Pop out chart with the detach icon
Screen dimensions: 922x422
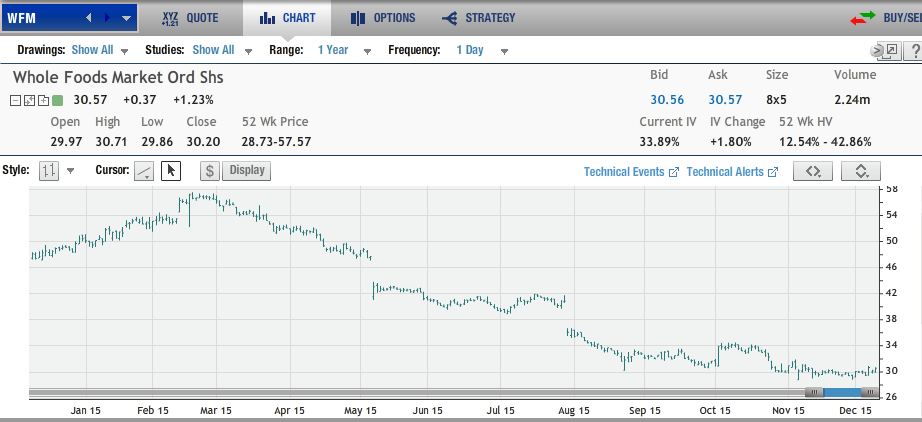tap(891, 51)
